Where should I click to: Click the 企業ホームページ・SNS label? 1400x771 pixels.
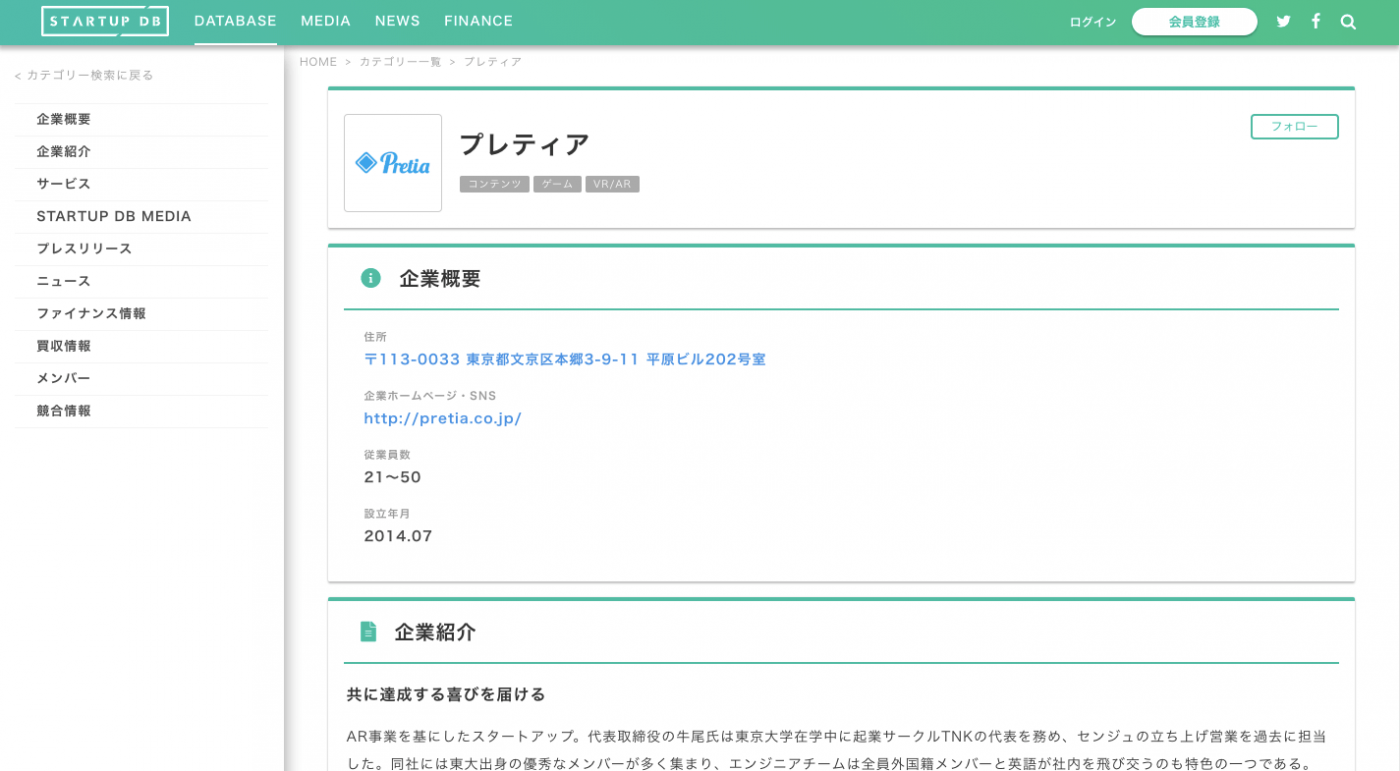(430, 396)
